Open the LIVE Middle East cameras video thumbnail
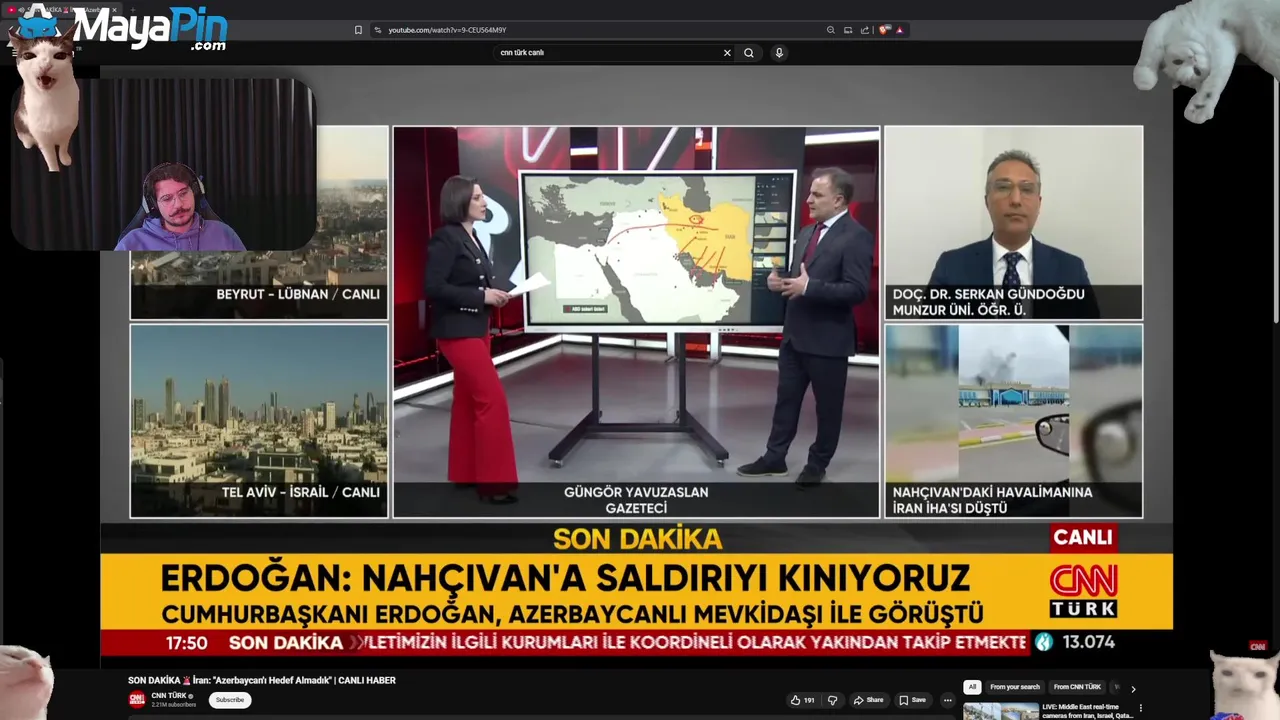The image size is (1280, 720). (x=1001, y=711)
